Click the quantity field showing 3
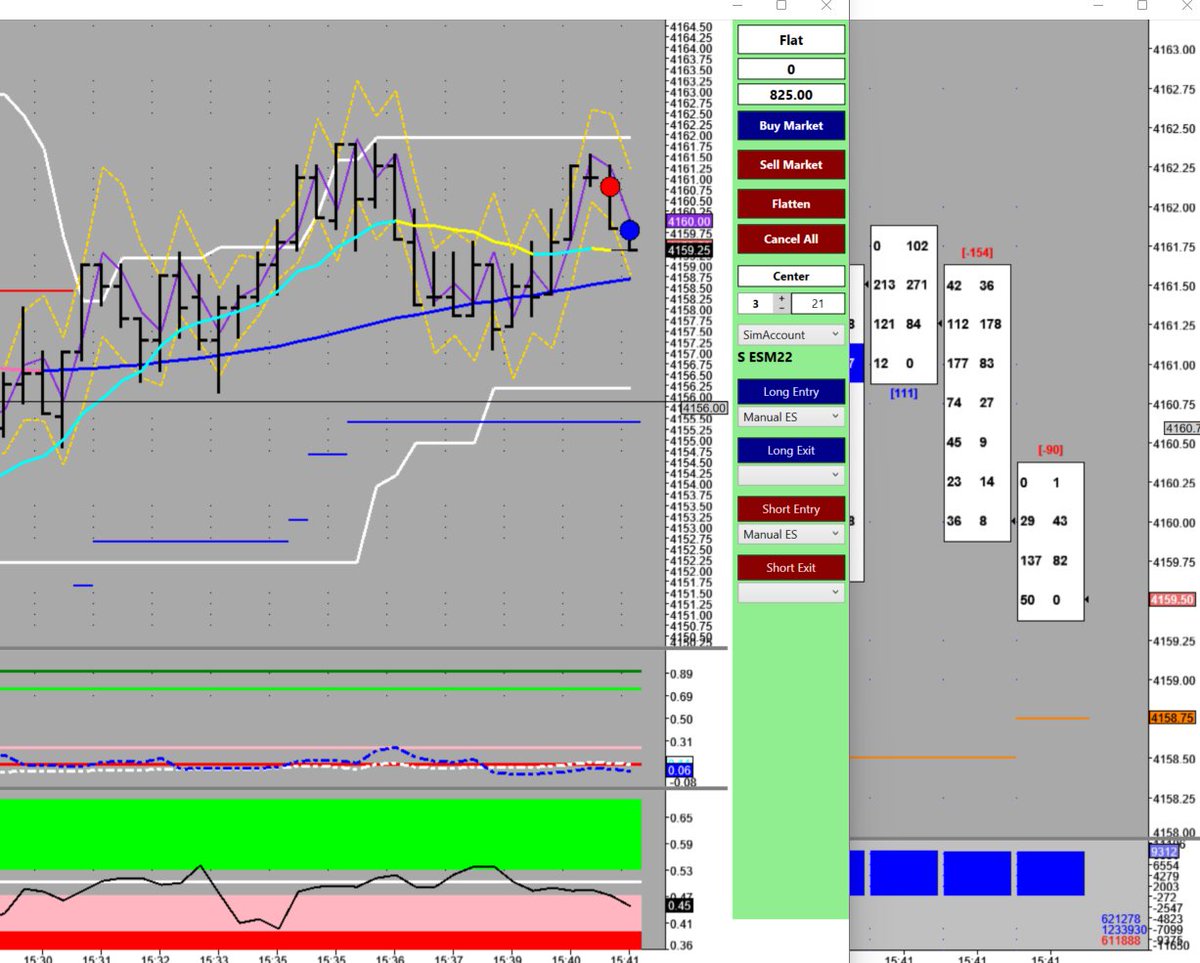Screen dimensions: 1200x963 tap(756, 304)
